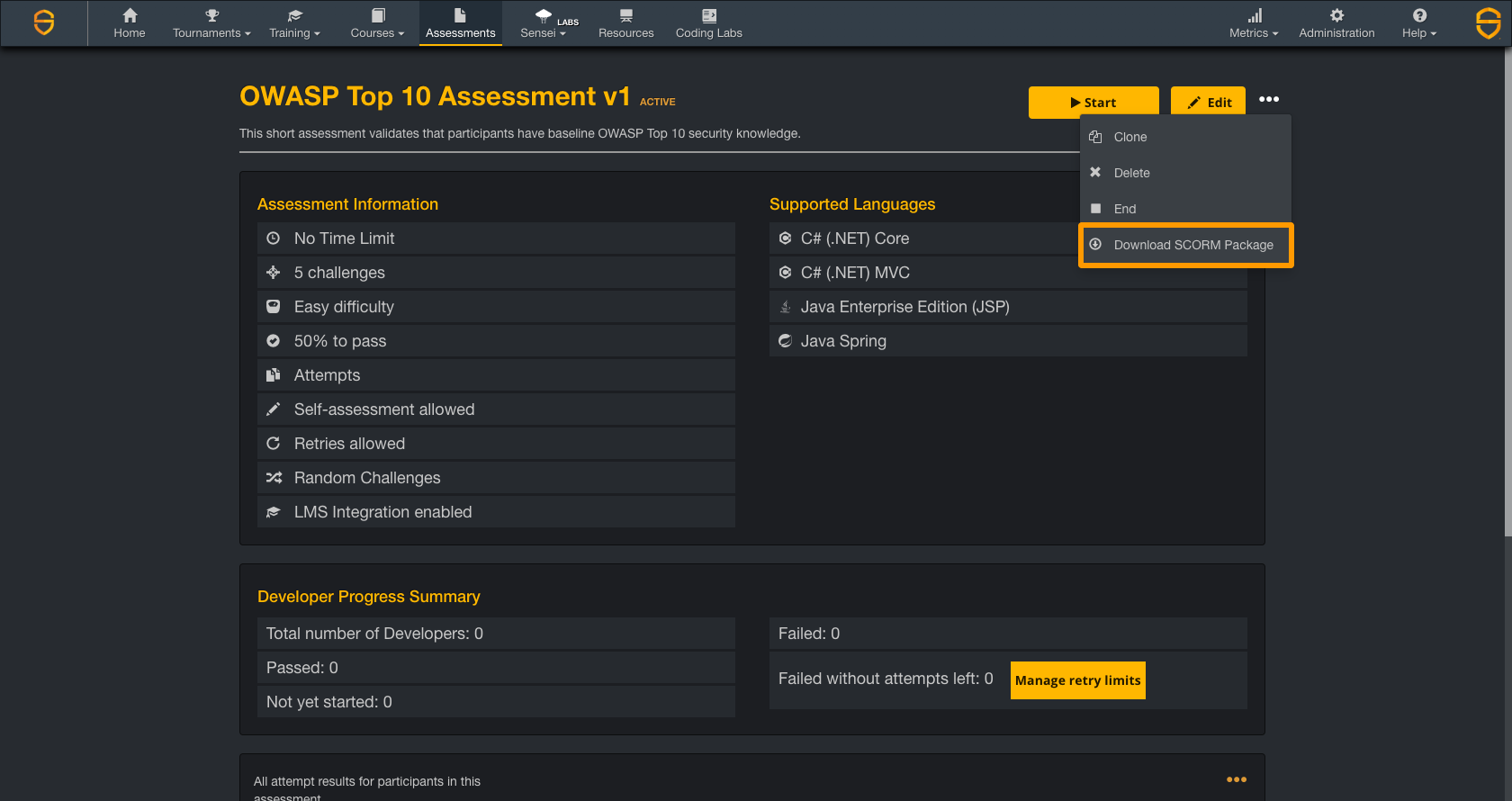Start the assessment
Image resolution: width=1512 pixels, height=801 pixels.
pos(1093,103)
